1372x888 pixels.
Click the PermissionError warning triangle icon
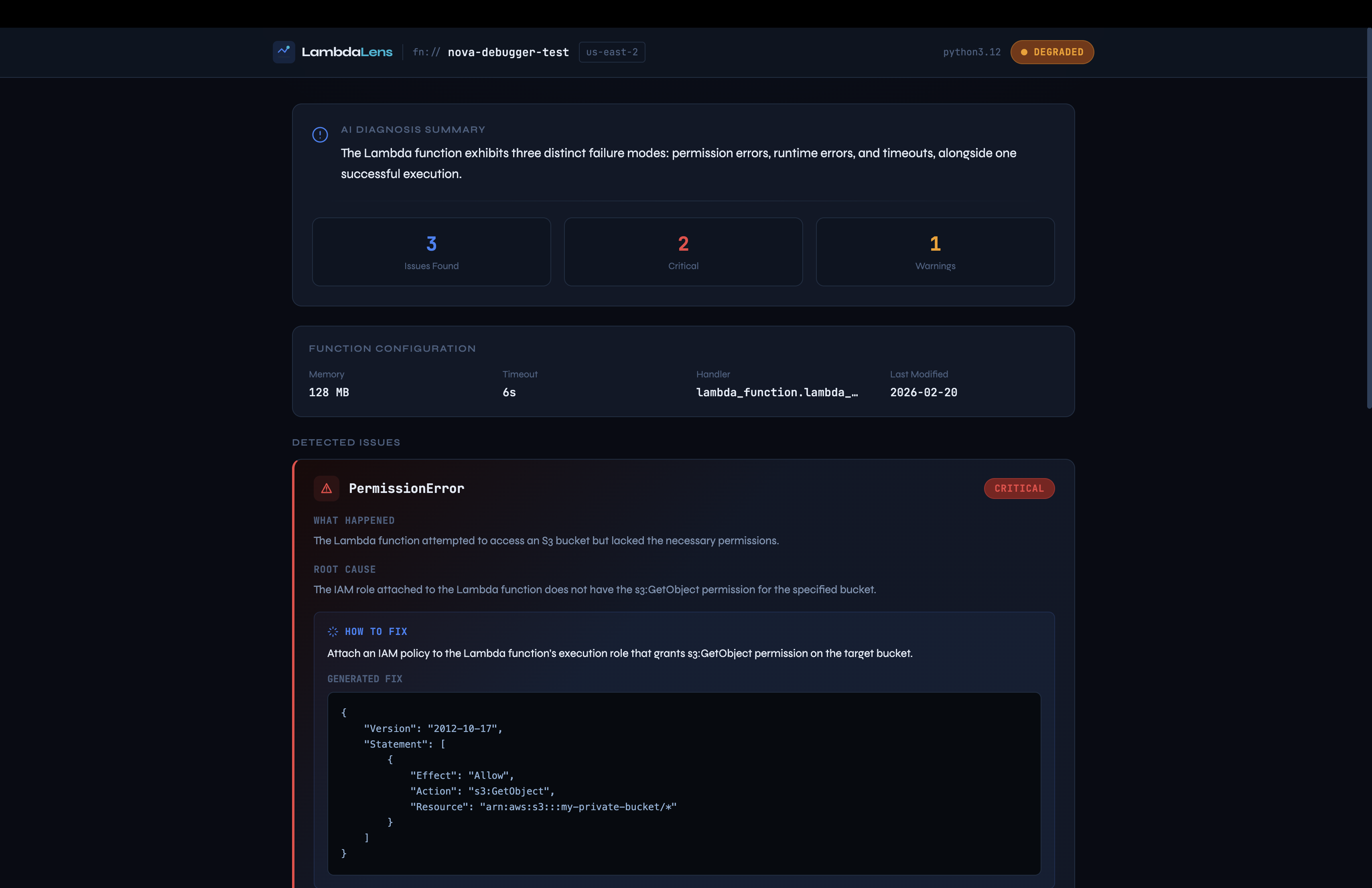pyautogui.click(x=326, y=488)
